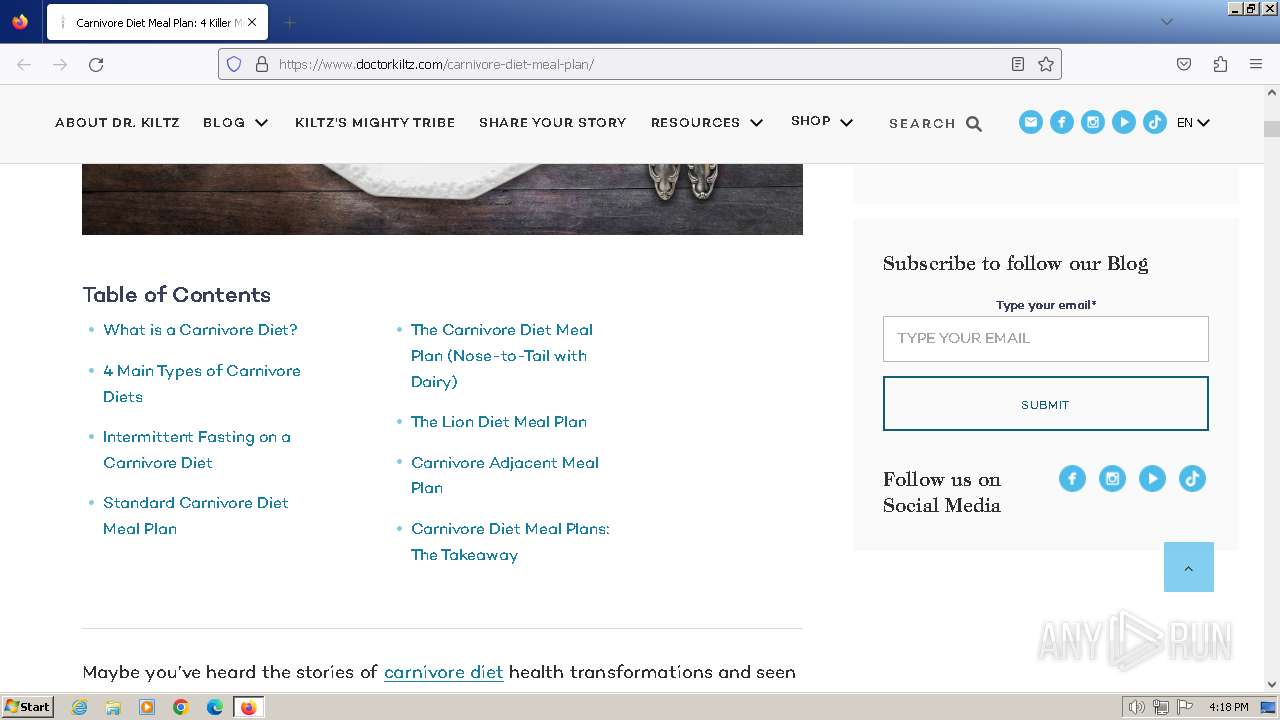This screenshot has height=720, width=1280.
Task: Click the page vertical scrollbar thumb
Action: [1272, 129]
